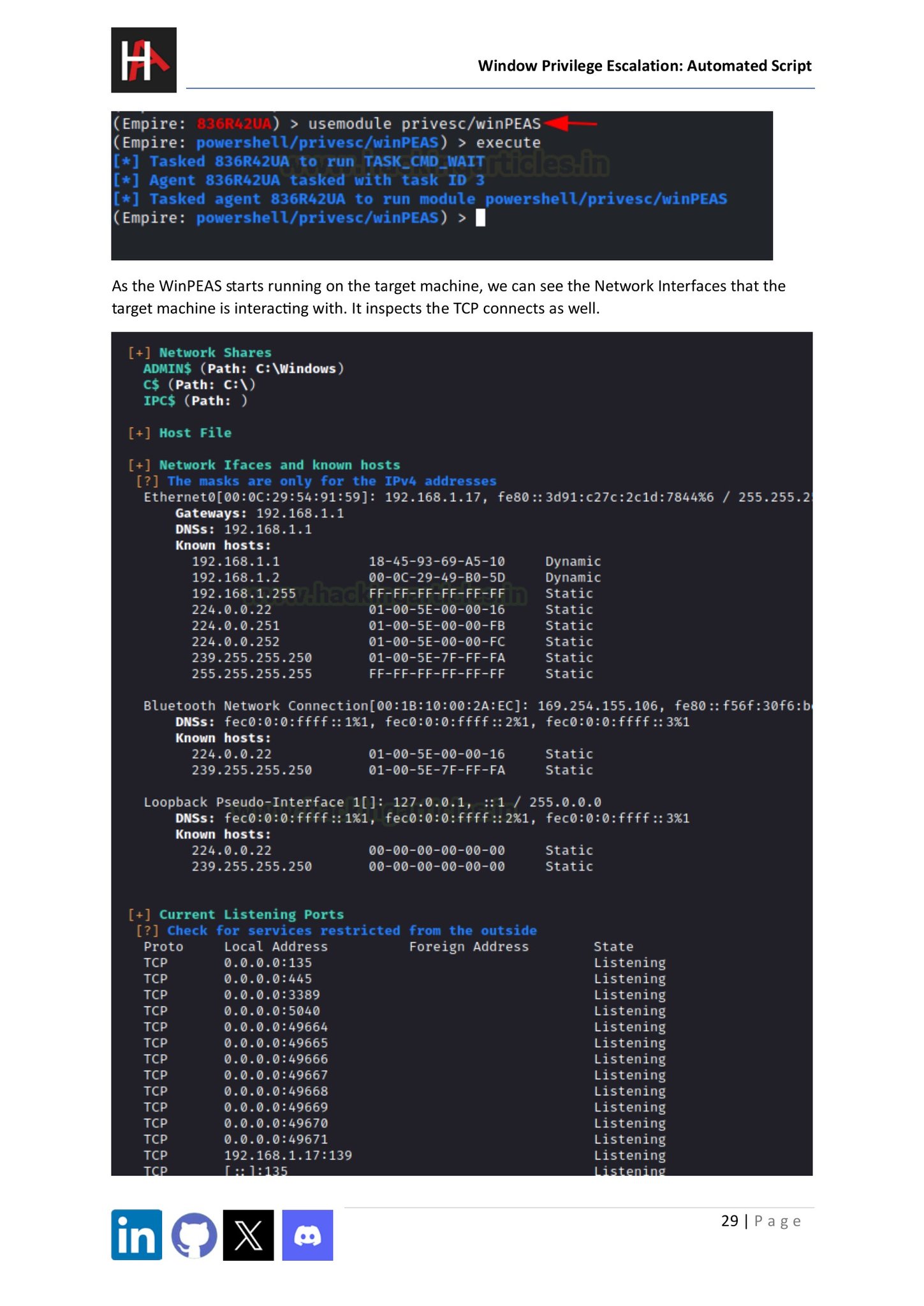Viewport: 924px width, 1306px height.
Task: Click the note 'Check for services restricted from the outside'
Action: tap(352, 930)
